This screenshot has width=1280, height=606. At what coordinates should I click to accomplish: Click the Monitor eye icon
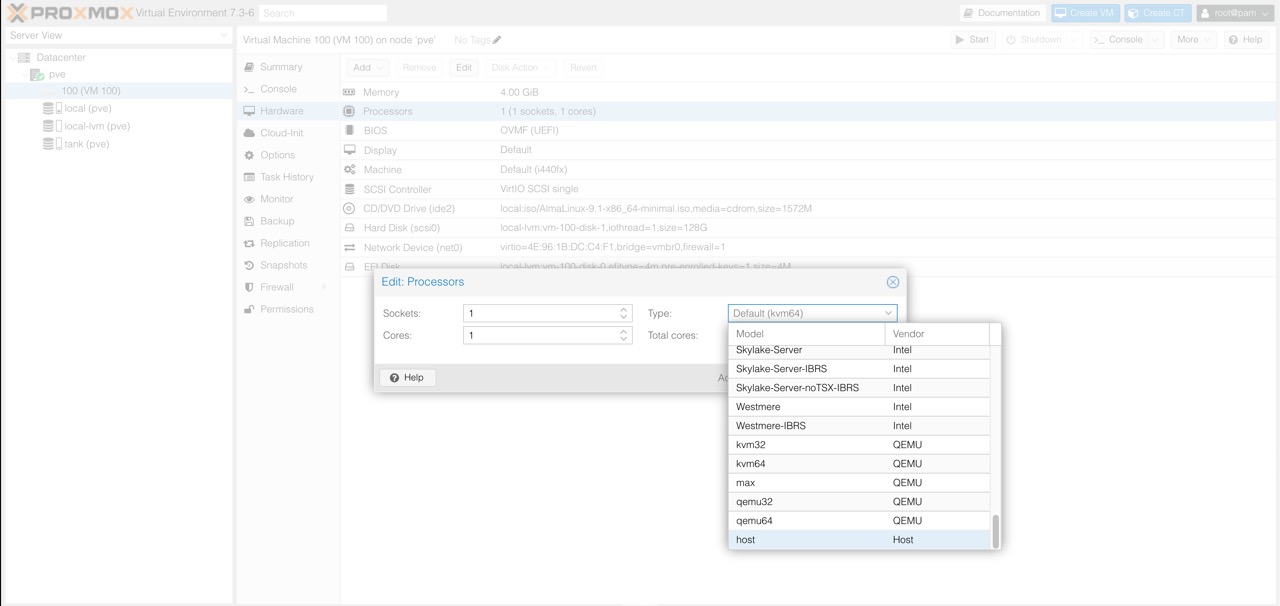pyautogui.click(x=250, y=199)
